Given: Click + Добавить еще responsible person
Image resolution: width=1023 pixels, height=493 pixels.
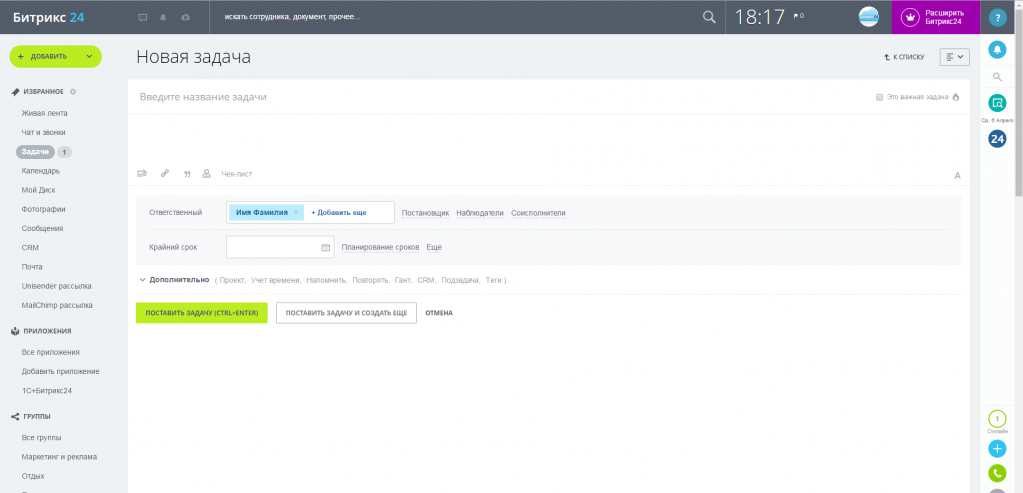Looking at the screenshot, I should tap(339, 213).
